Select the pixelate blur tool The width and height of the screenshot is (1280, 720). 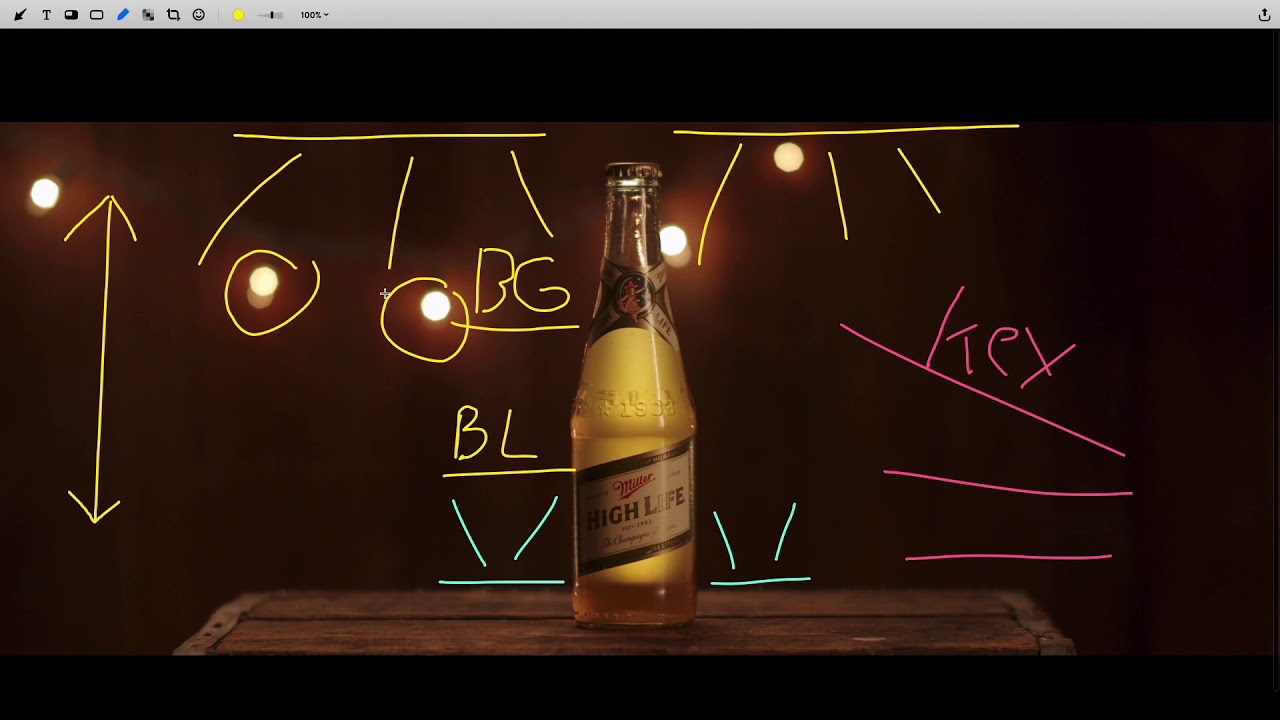pyautogui.click(x=148, y=15)
